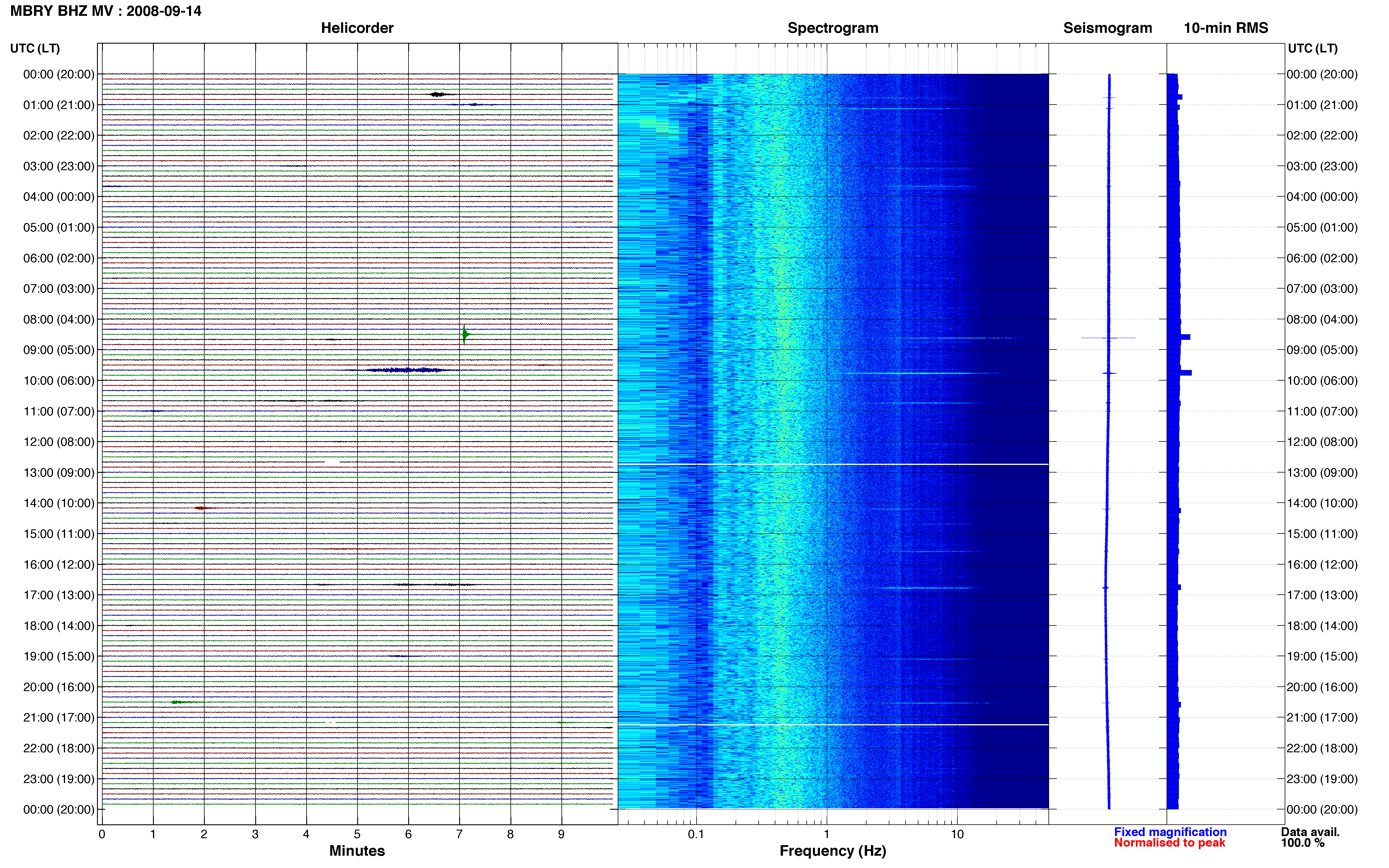Click the white data-gap line after 21:00 in spectrogram
This screenshot has width=1389, height=868.
pyautogui.click(x=833, y=725)
